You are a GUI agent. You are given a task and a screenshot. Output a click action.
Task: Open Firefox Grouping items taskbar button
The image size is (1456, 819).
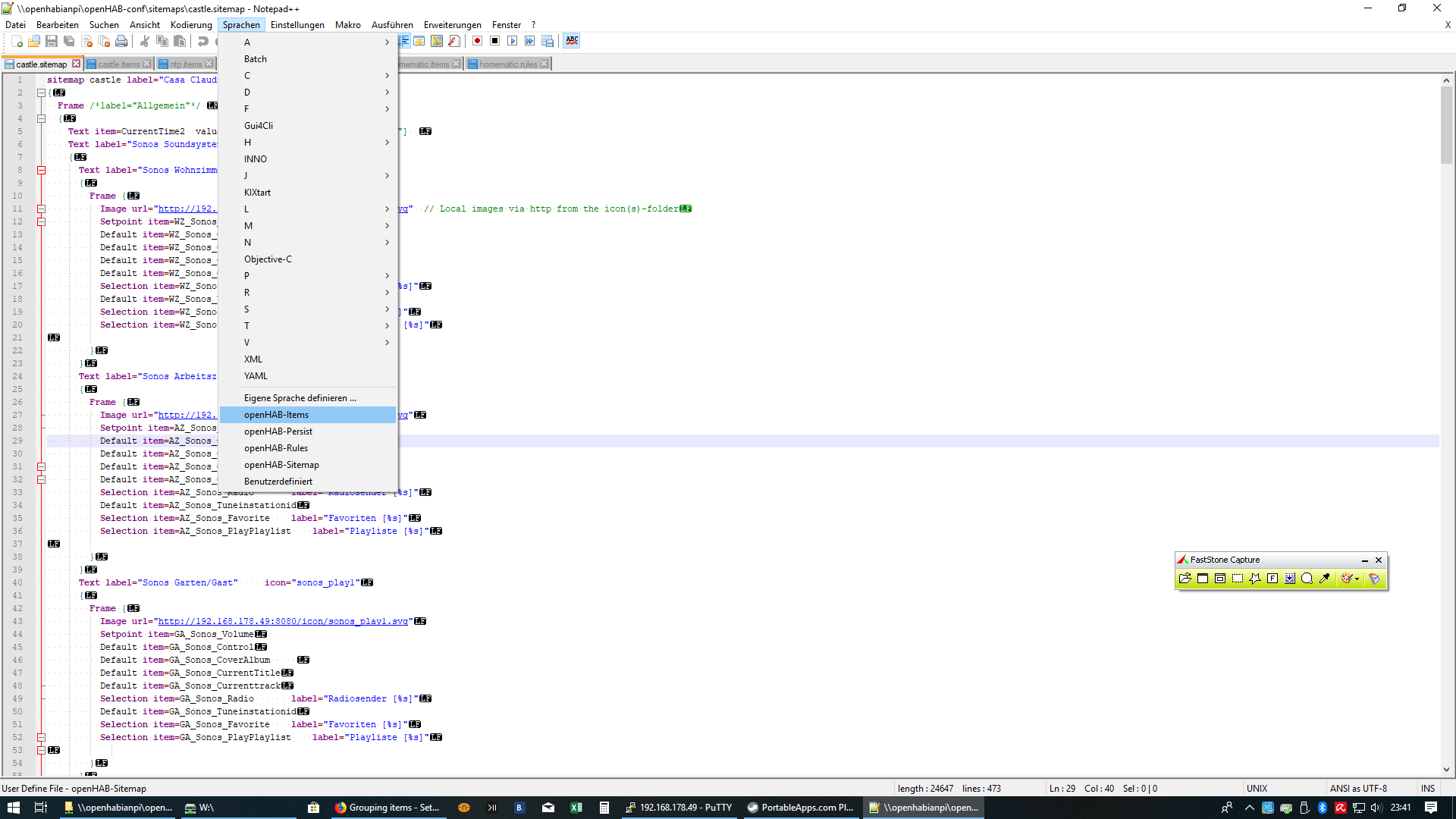pos(388,808)
